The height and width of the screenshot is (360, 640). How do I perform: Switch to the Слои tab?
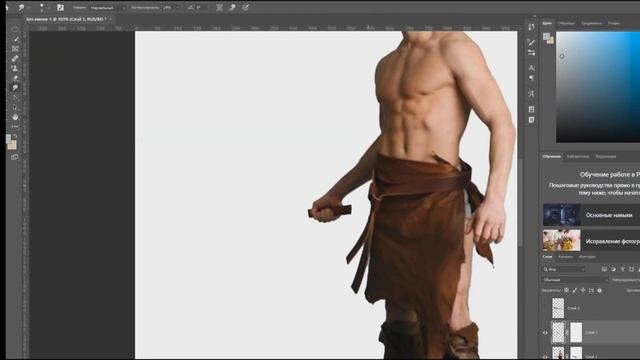(547, 257)
